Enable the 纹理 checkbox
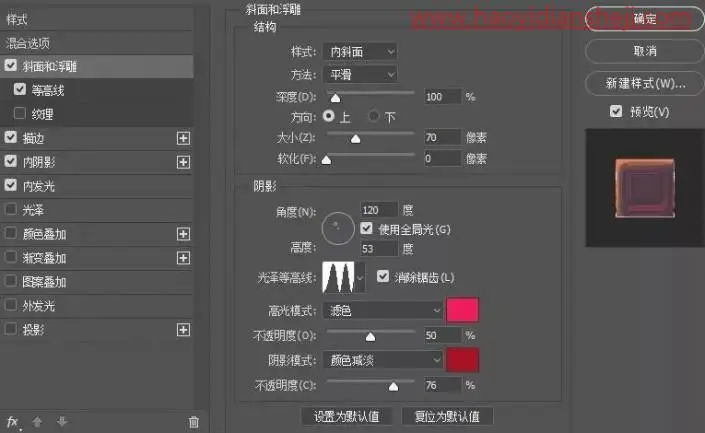Image resolution: width=705 pixels, height=433 pixels. [20, 113]
